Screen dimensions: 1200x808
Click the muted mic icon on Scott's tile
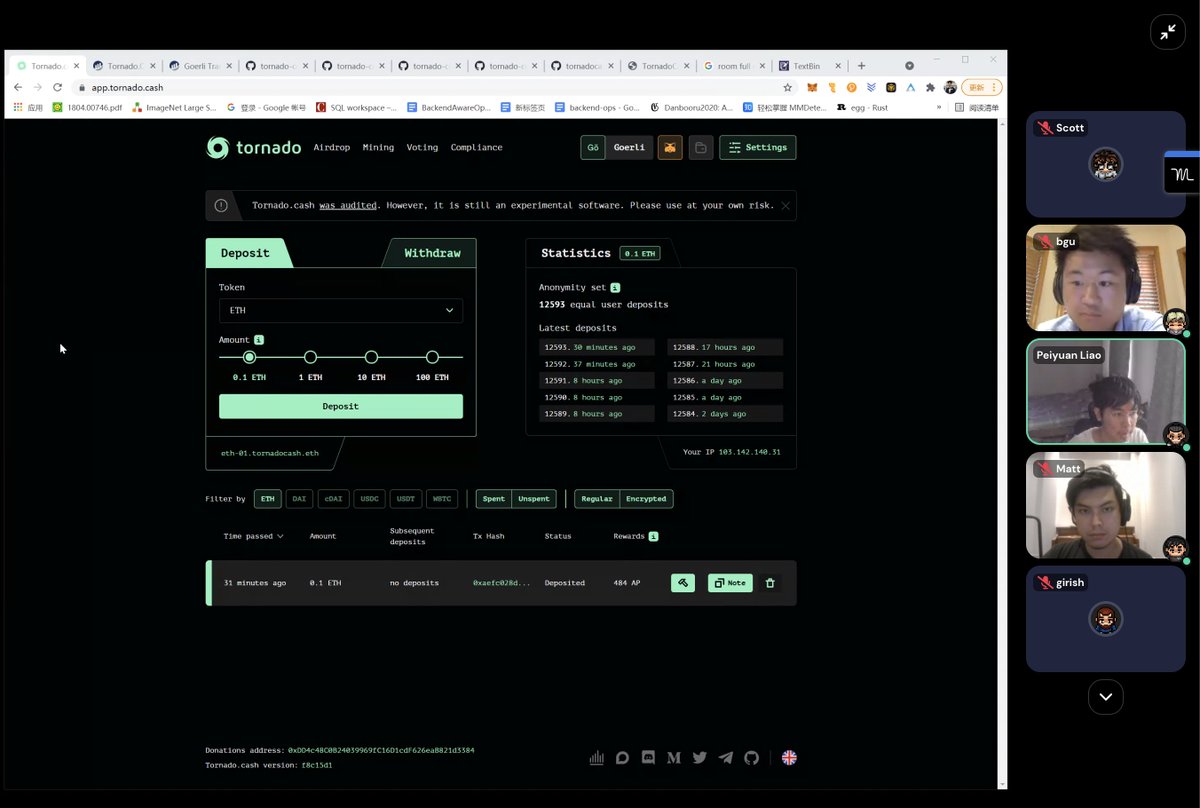1045,128
